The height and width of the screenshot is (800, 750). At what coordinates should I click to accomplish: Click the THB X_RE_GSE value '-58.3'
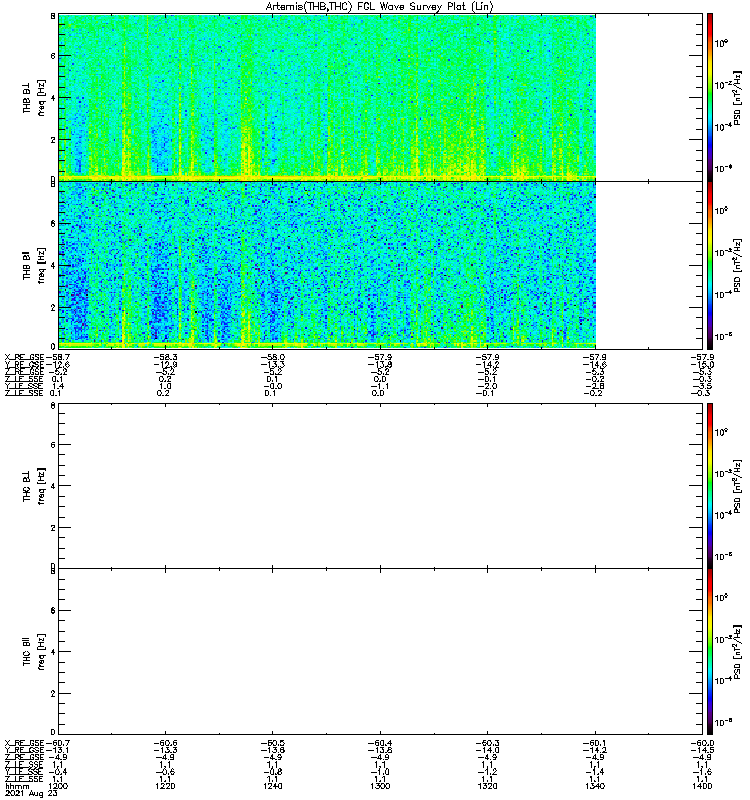pyautogui.click(x=165, y=357)
